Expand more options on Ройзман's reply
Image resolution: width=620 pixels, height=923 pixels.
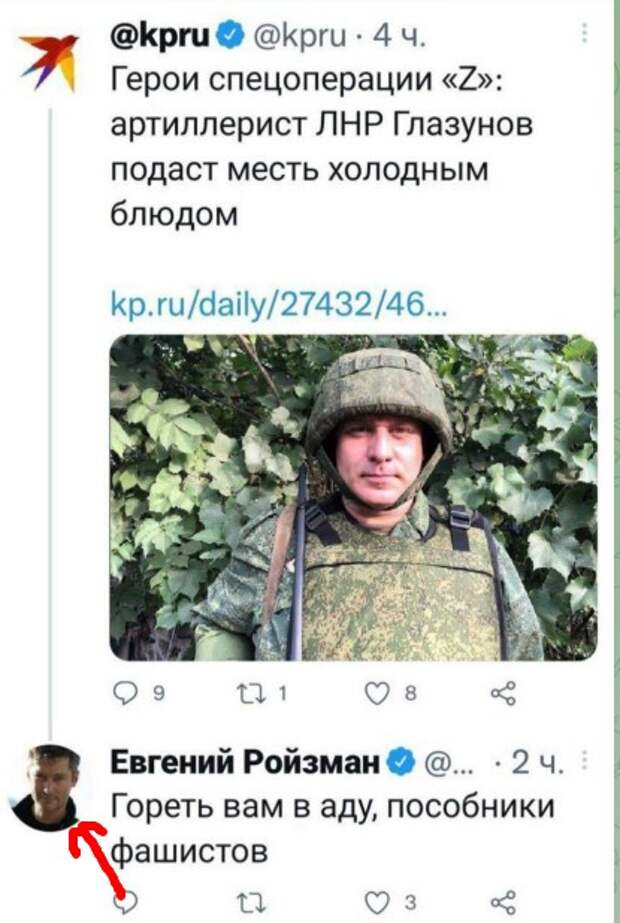pyautogui.click(x=585, y=765)
